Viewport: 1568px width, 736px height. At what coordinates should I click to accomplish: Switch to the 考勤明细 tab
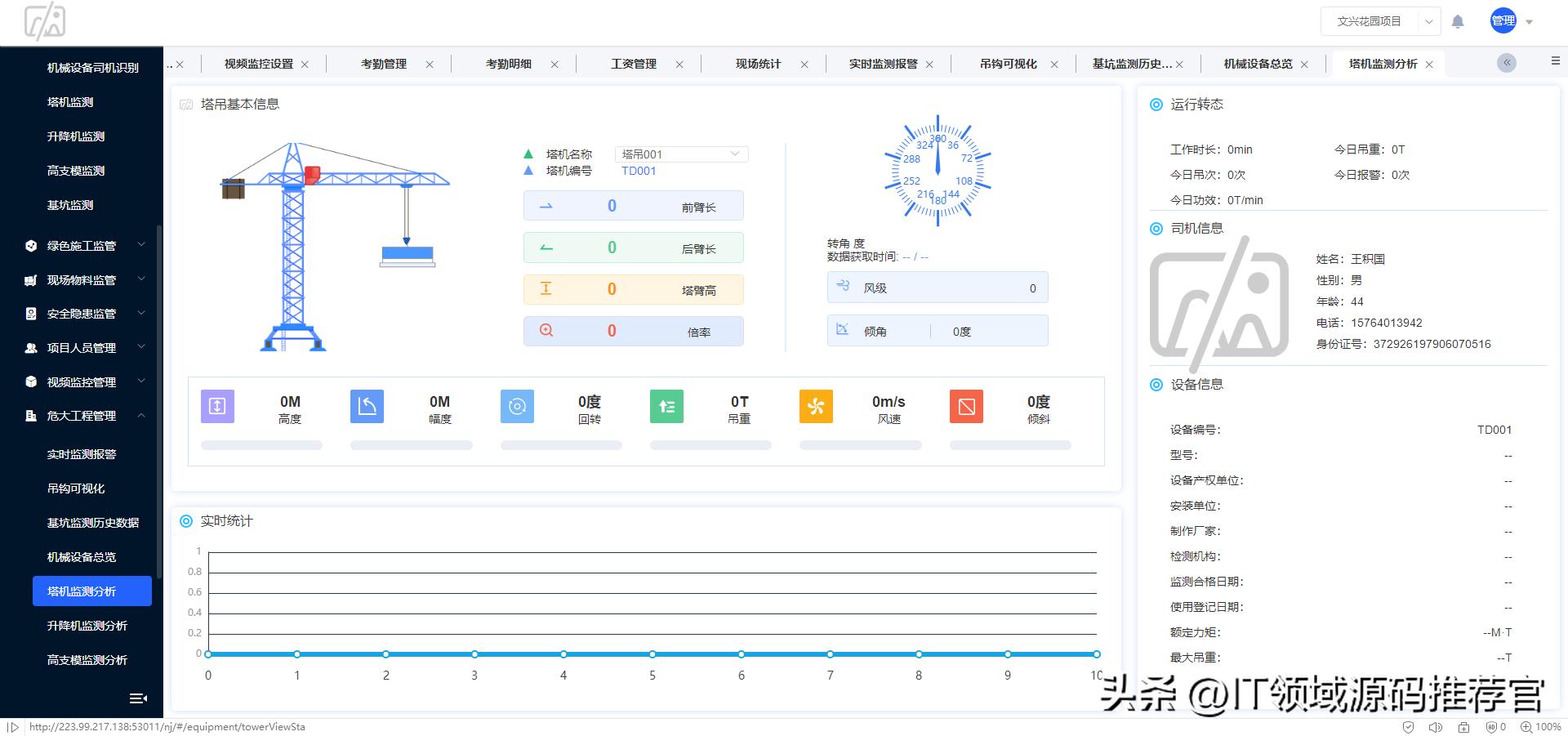[x=509, y=64]
